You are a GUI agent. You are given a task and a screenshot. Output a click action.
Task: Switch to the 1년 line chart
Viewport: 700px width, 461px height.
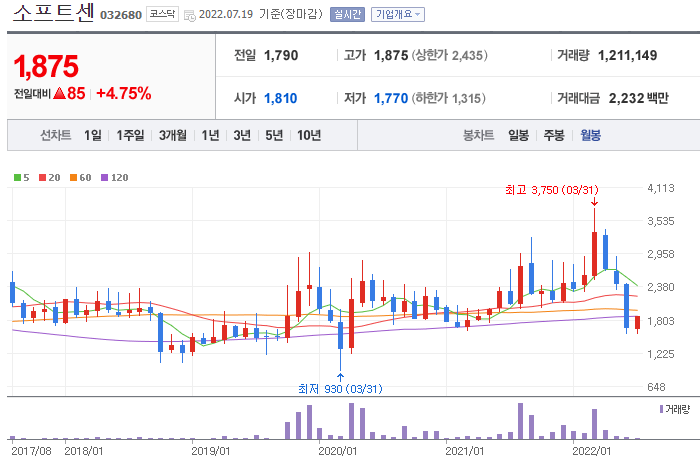click(210, 135)
